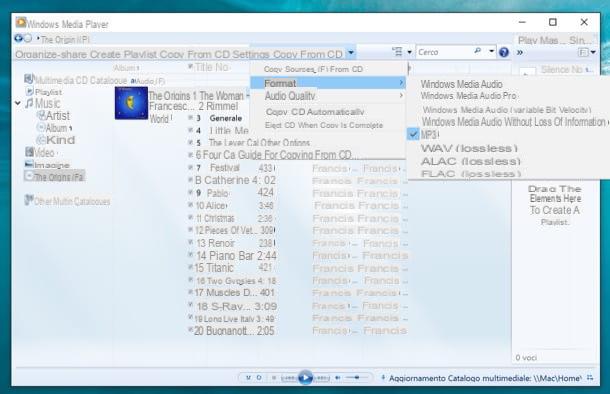Click the Title column header arrow
Viewport: 610px width, 394px height.
click(190, 67)
